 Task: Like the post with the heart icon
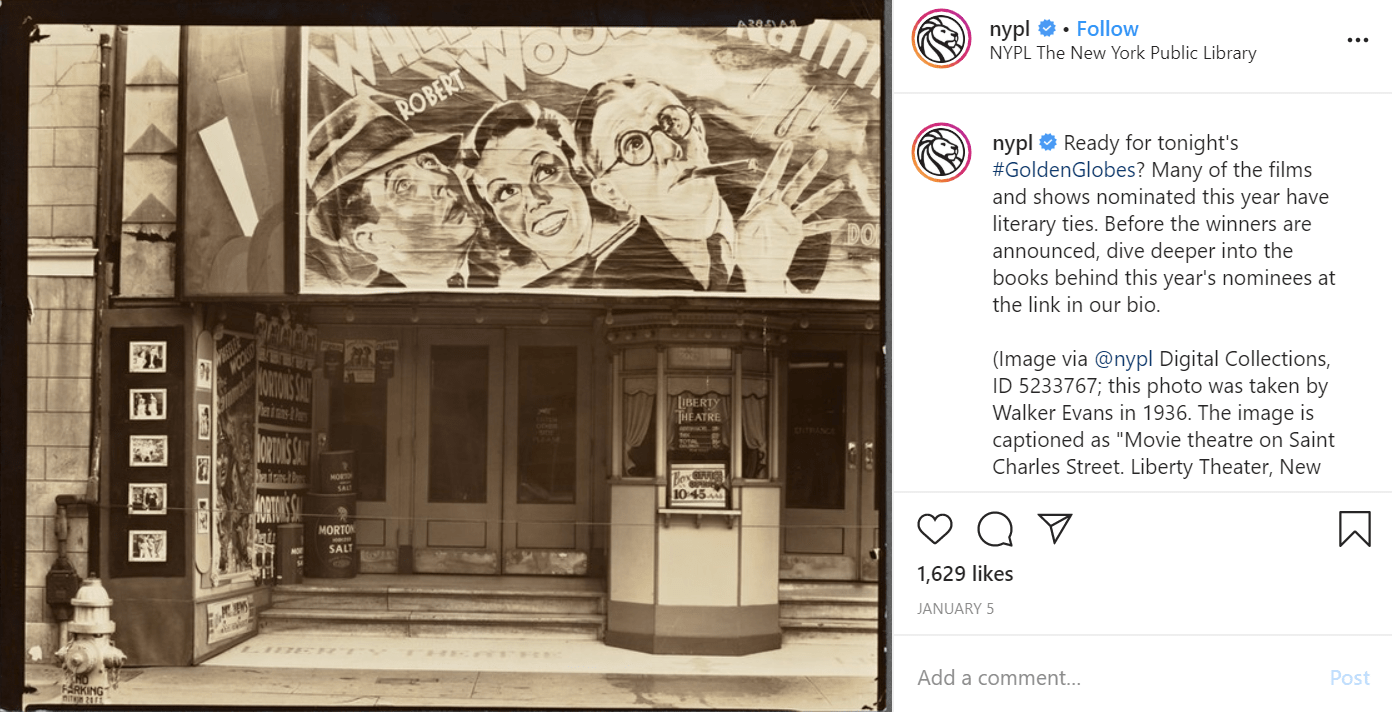(935, 528)
